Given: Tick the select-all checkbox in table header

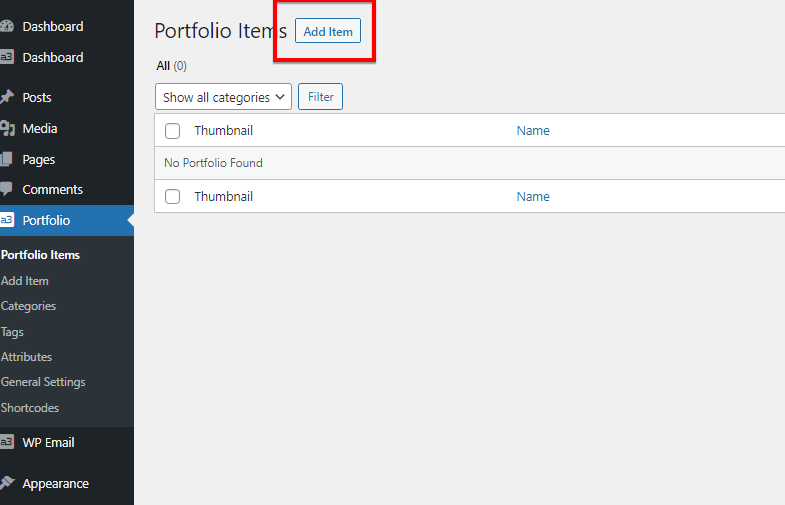Looking at the screenshot, I should click(x=172, y=131).
